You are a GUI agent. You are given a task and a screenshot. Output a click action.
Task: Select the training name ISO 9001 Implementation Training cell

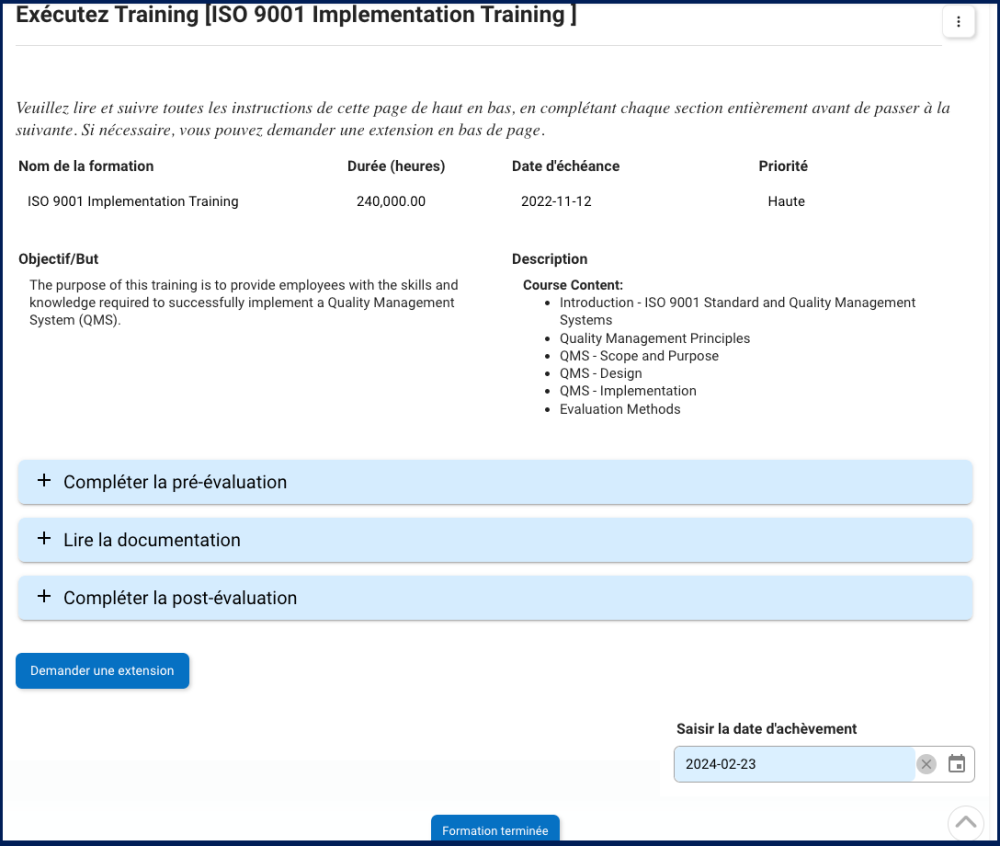133,201
